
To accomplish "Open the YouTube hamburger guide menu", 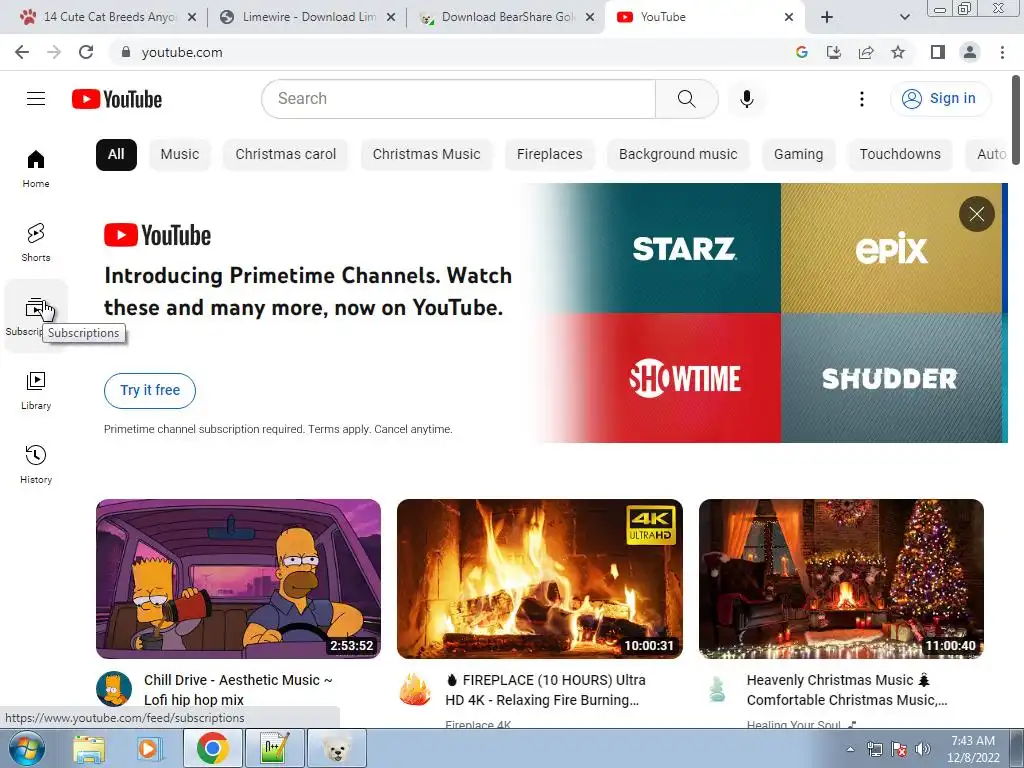I will 36,99.
